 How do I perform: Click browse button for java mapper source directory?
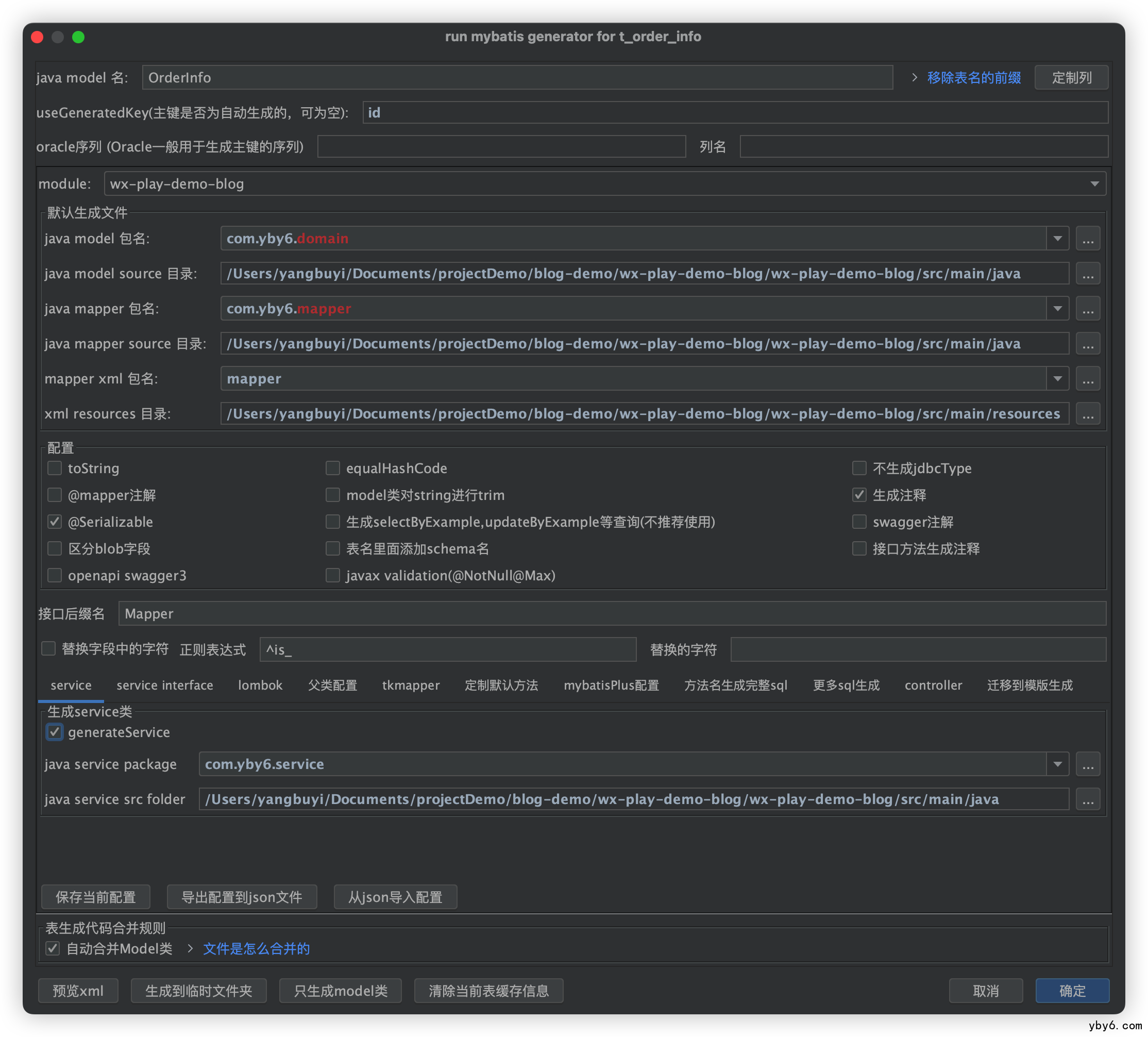pos(1087,344)
